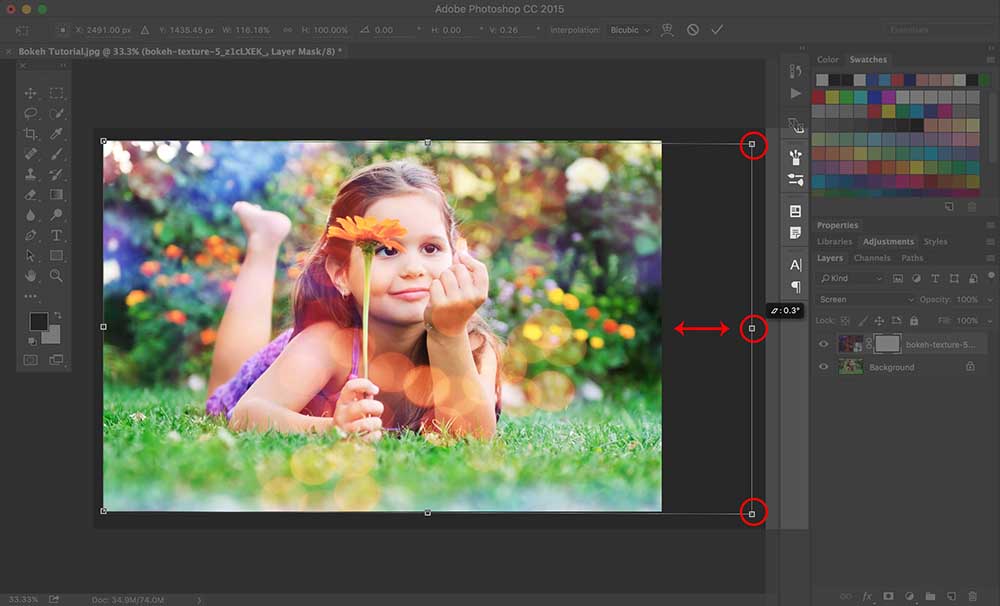Open the Swatches panel flyout menu

[990, 59]
